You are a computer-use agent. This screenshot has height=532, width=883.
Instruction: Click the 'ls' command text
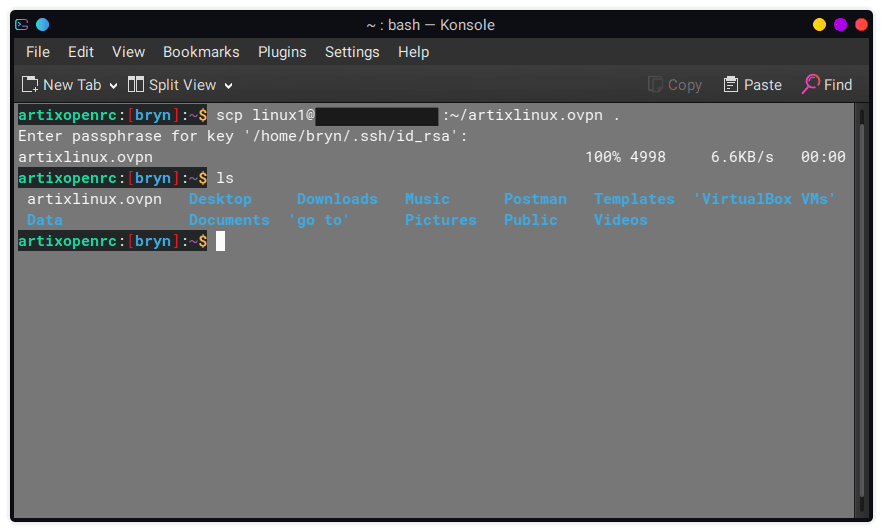(225, 178)
